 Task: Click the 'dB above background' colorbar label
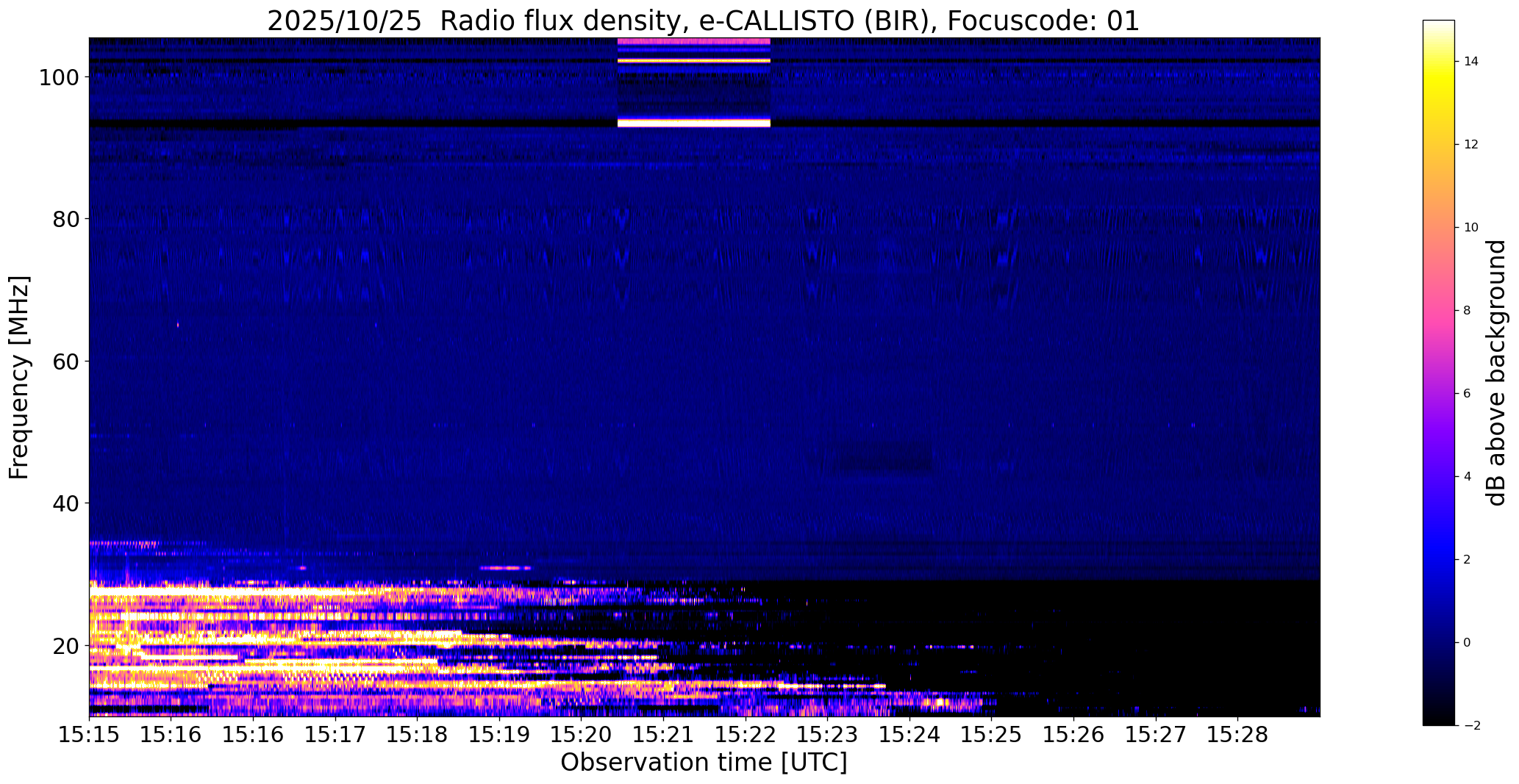pyautogui.click(x=1496, y=373)
